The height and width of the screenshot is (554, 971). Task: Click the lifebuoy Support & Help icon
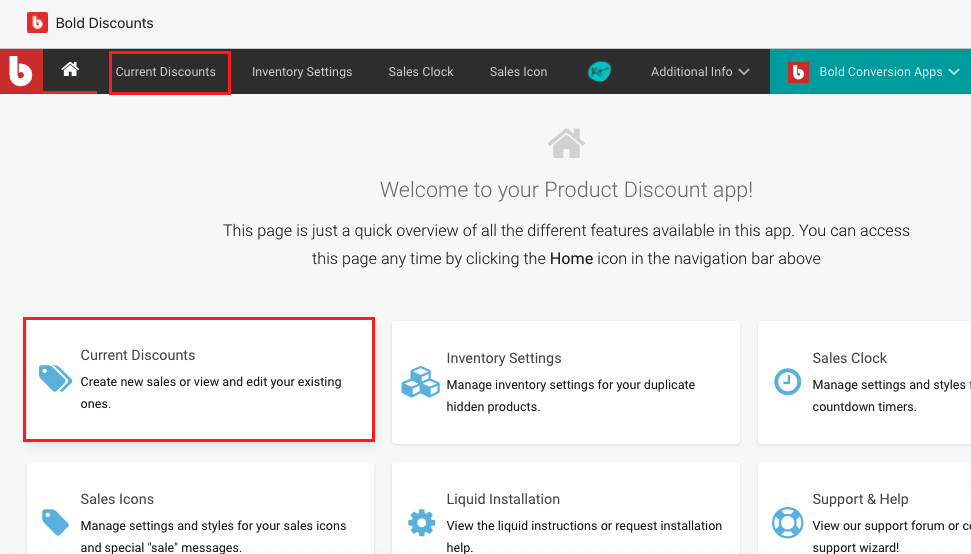pos(787,522)
